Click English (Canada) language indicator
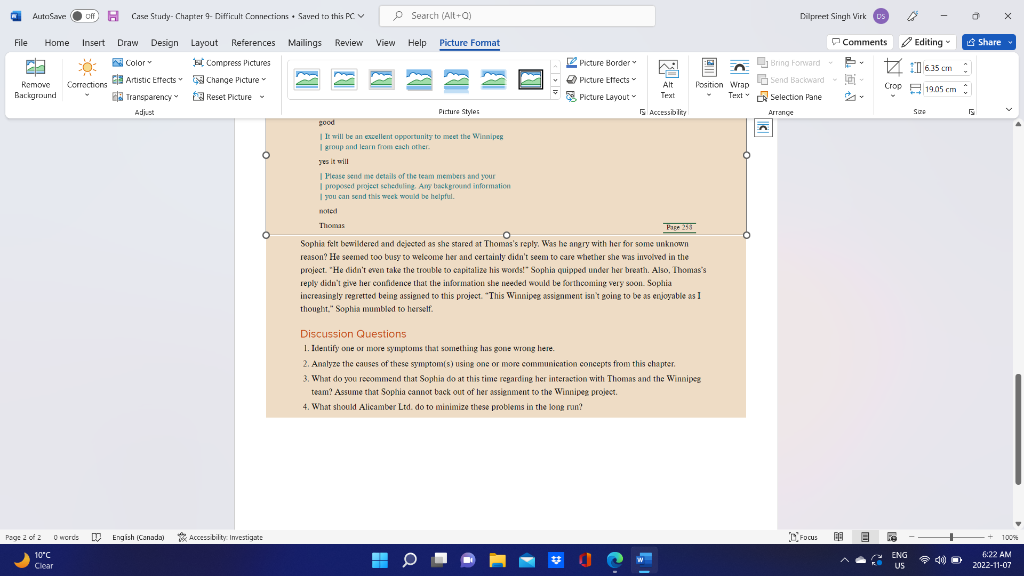Image resolution: width=1024 pixels, height=576 pixels. (138, 537)
